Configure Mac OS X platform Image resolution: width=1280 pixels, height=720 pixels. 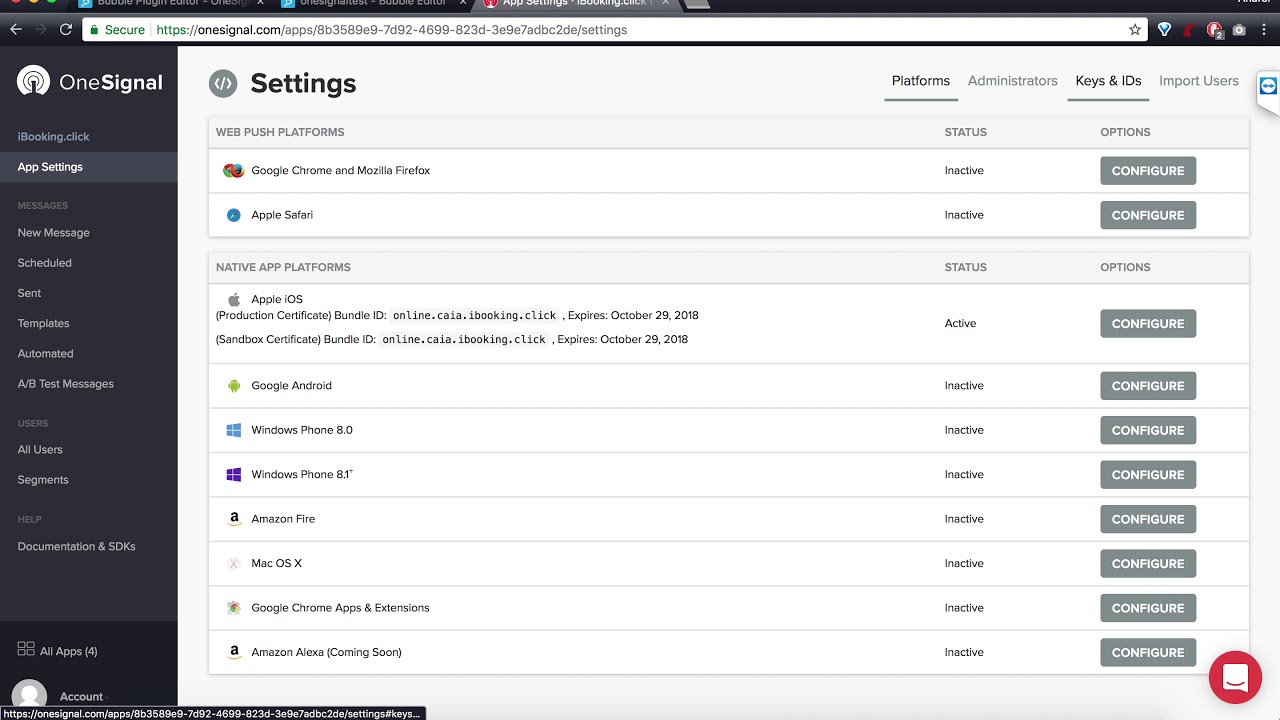[1148, 564]
